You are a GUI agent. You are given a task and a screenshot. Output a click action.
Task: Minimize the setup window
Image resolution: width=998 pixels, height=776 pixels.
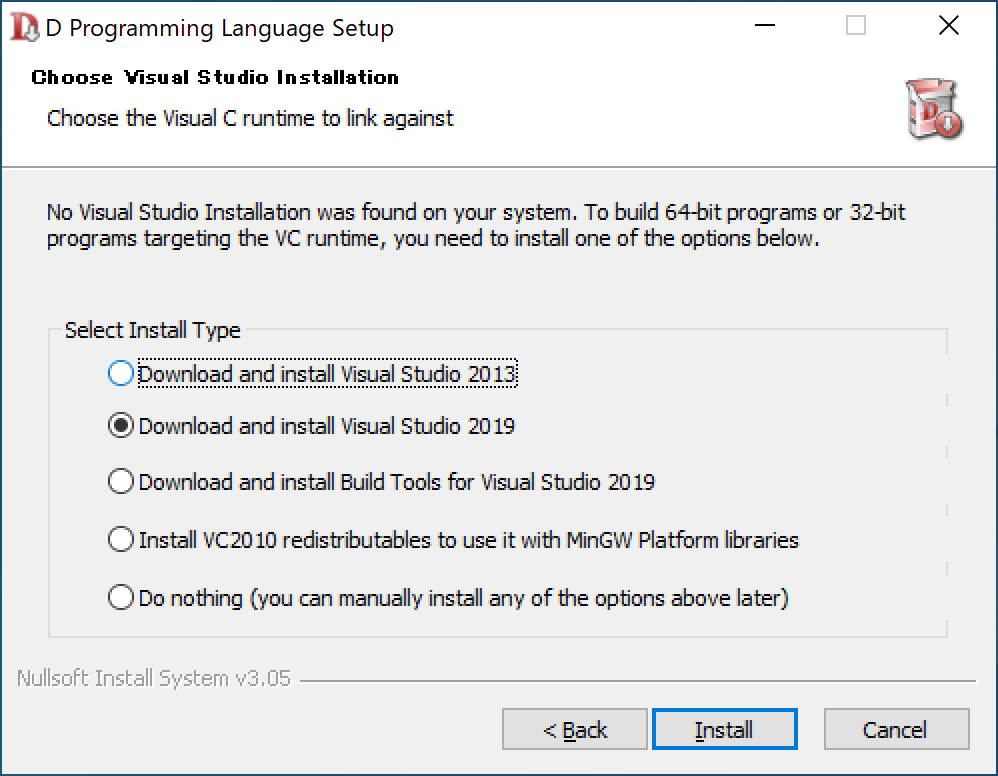(764, 26)
